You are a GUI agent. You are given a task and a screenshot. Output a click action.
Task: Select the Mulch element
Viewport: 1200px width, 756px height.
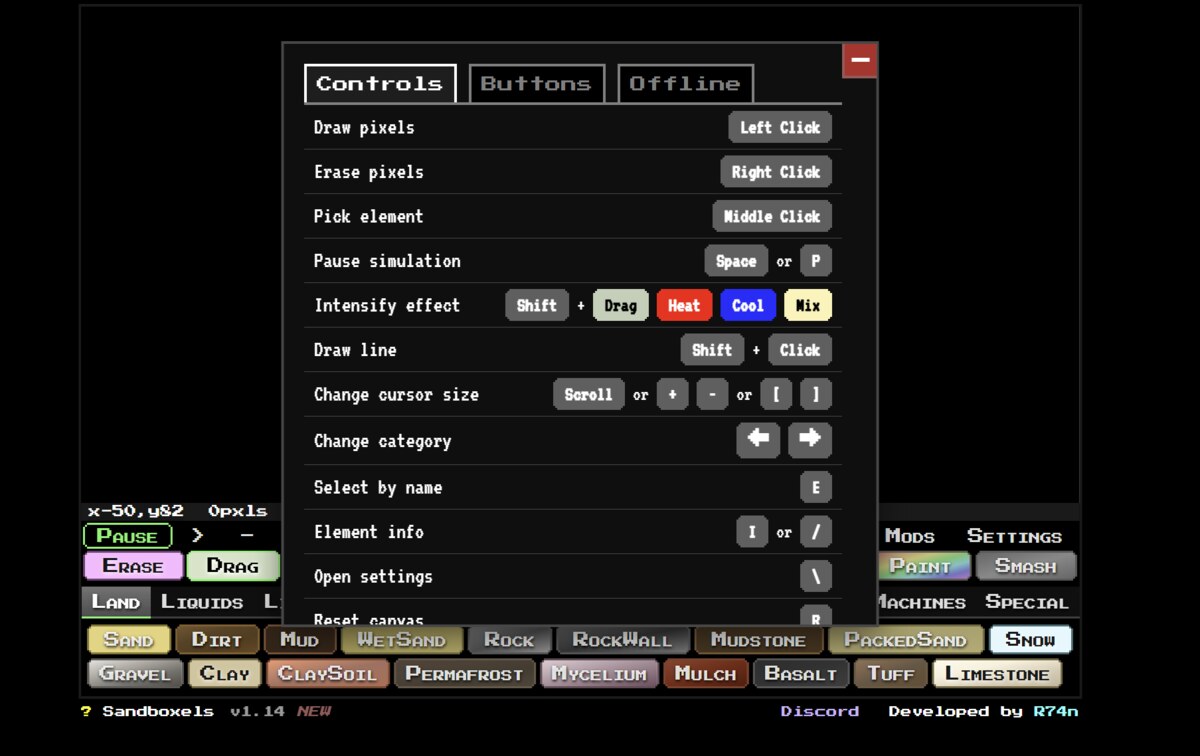coord(705,674)
